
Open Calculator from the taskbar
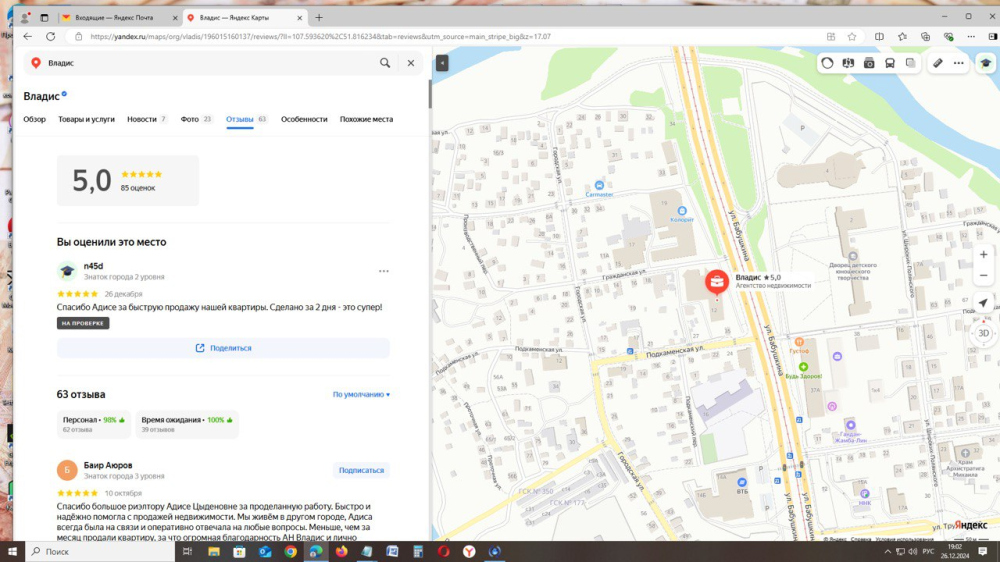click(418, 552)
